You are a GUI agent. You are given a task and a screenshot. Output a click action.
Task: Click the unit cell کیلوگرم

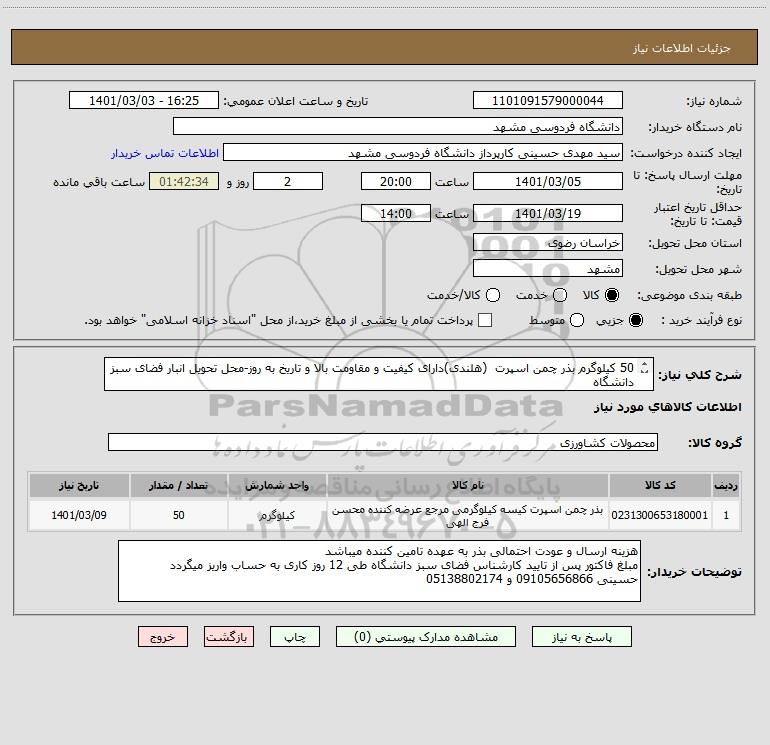277,515
